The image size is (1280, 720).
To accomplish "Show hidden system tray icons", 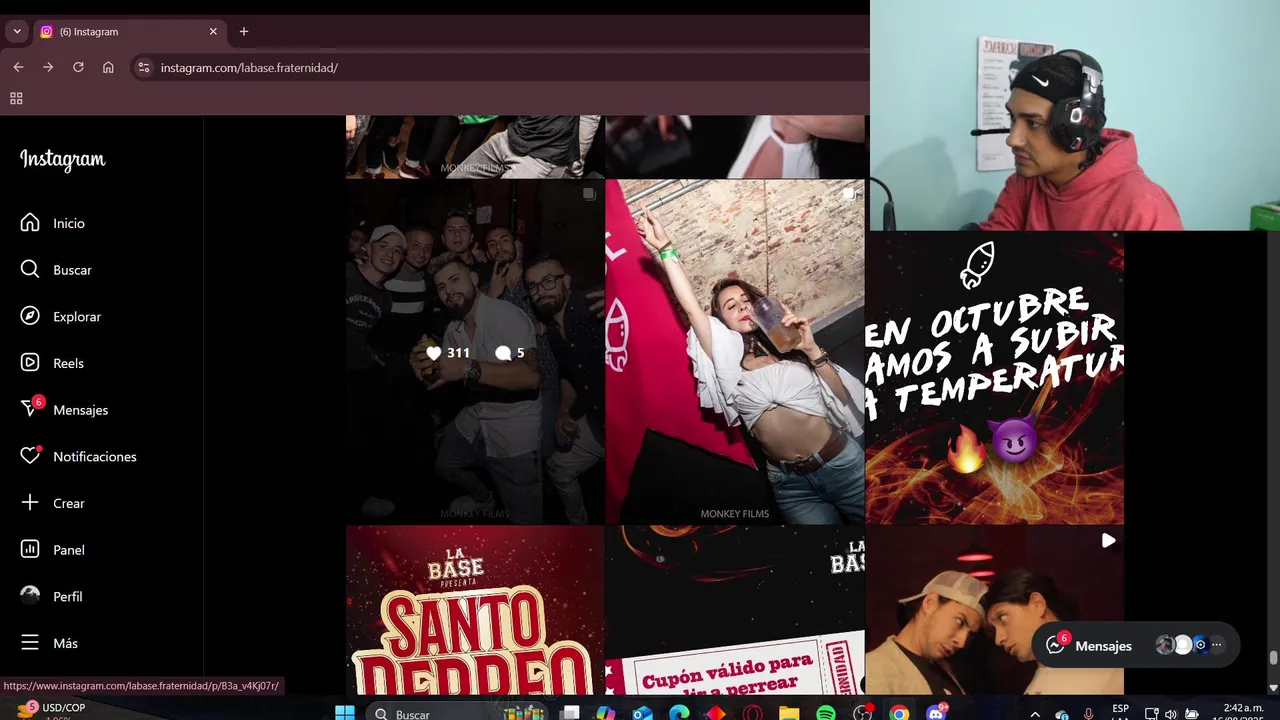I will (x=1035, y=714).
